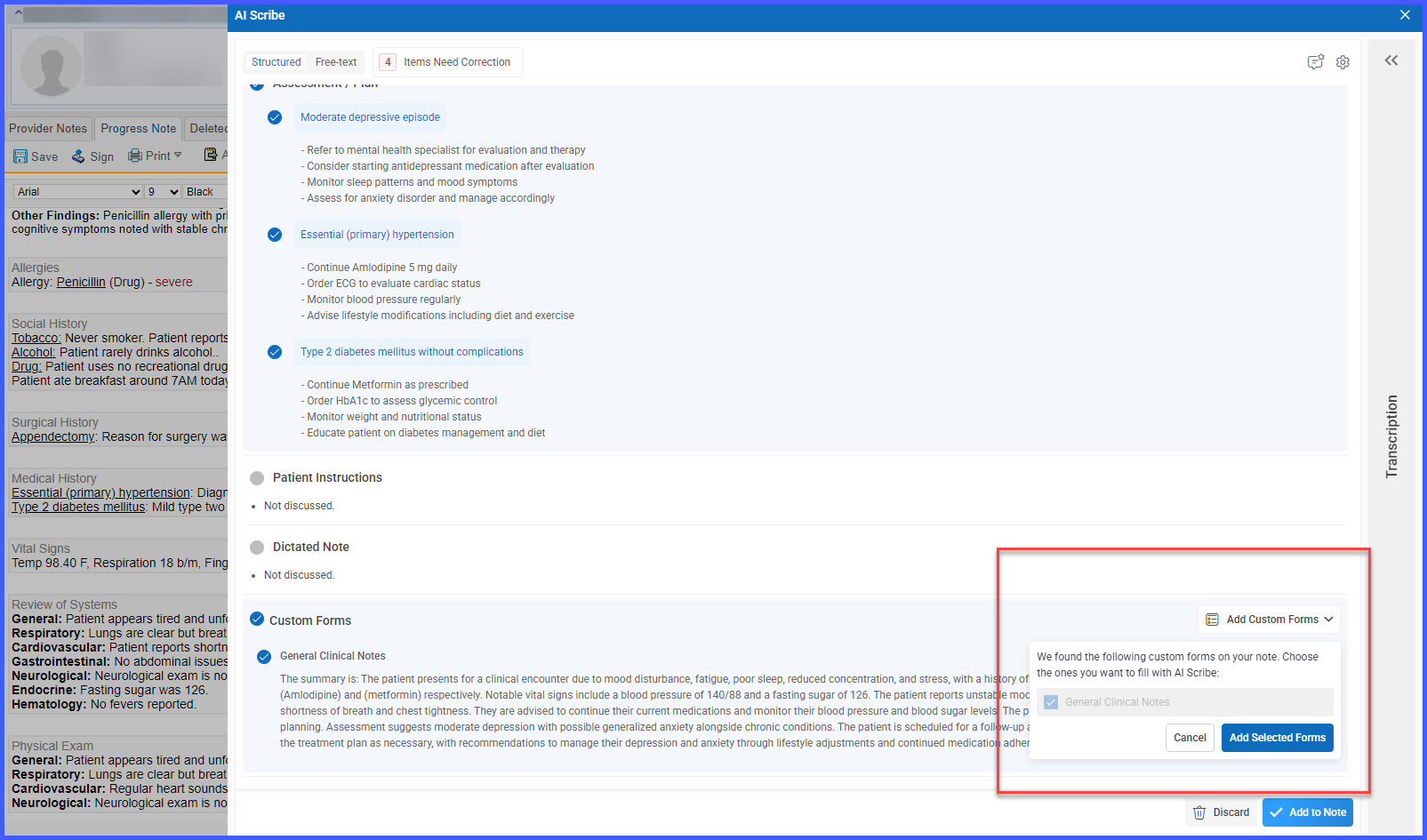Expand Transcription panel with double chevron
Viewport: 1427px width, 840px height.
[1391, 60]
